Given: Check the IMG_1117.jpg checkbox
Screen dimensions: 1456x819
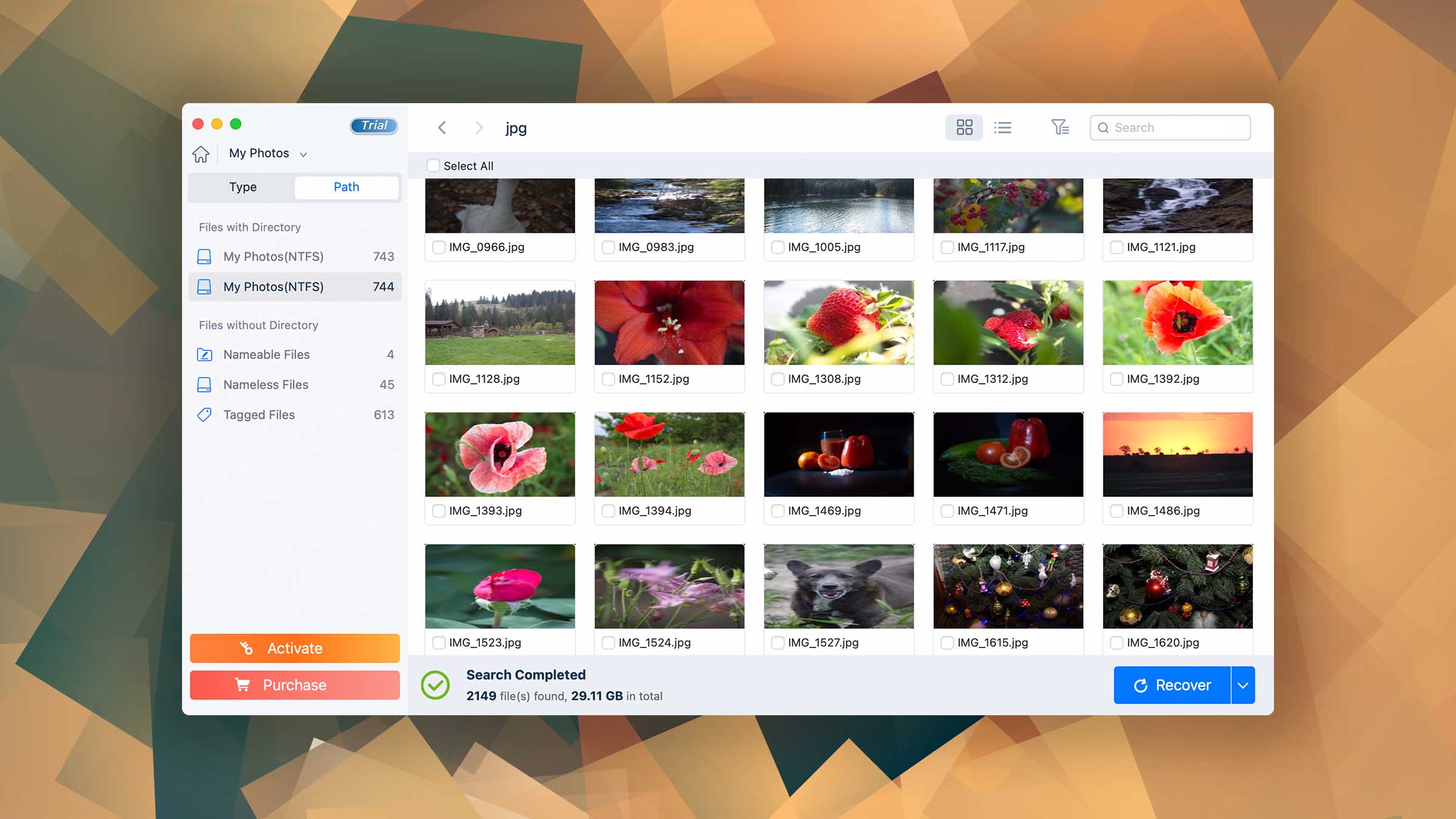Looking at the screenshot, I should (x=947, y=247).
